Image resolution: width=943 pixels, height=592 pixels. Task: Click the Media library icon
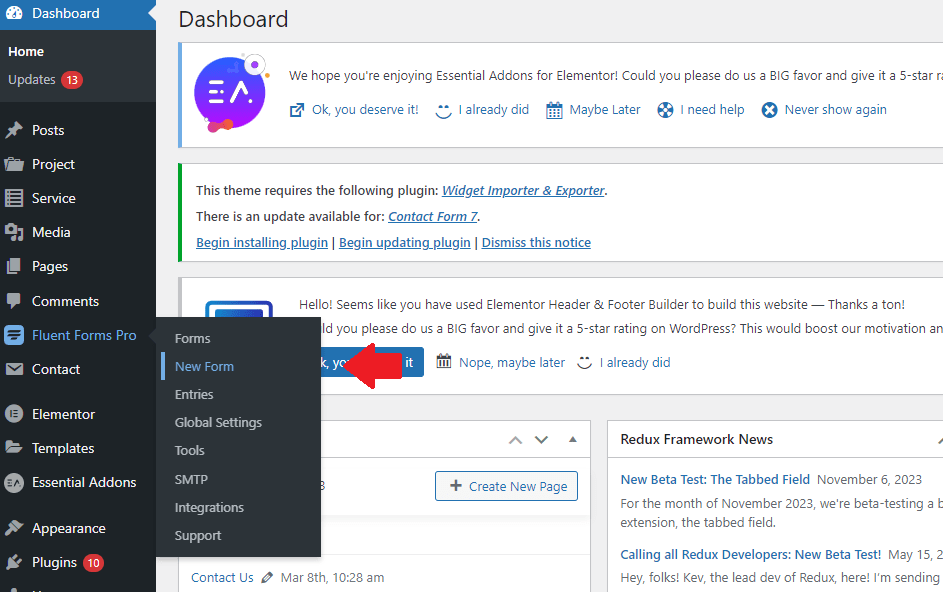(14, 232)
